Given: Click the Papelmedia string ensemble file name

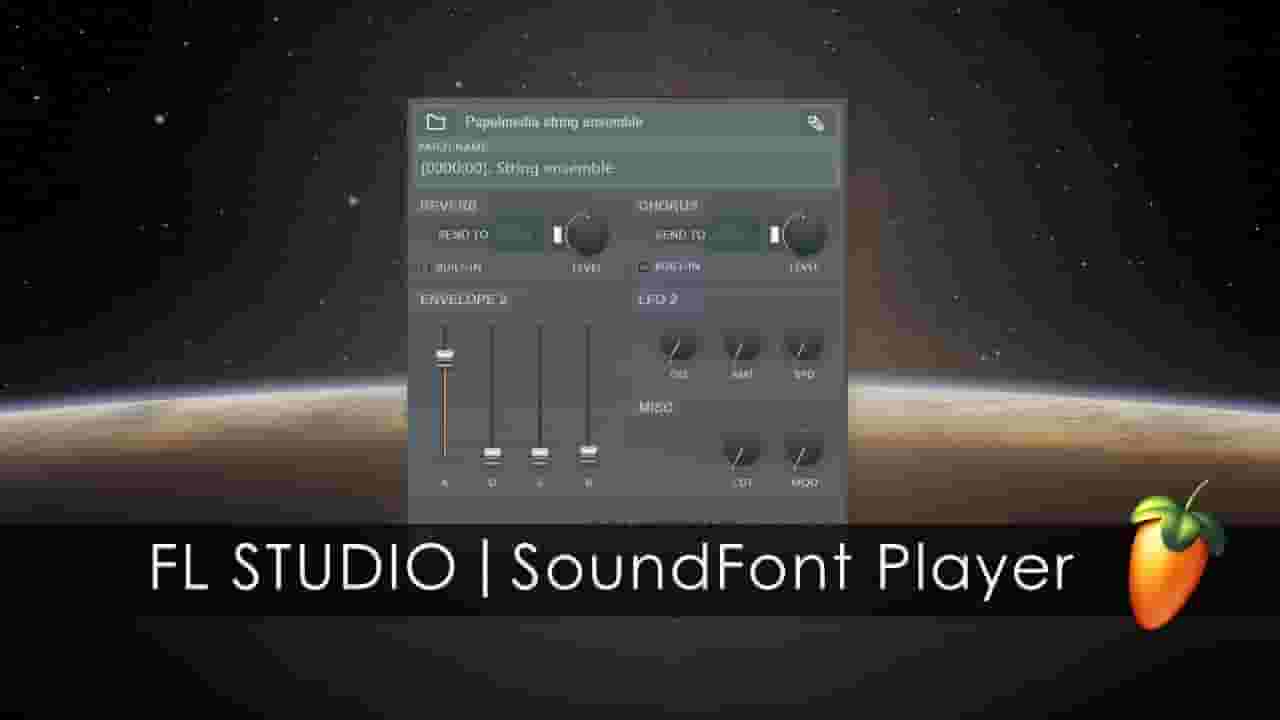Looking at the screenshot, I should [554, 122].
